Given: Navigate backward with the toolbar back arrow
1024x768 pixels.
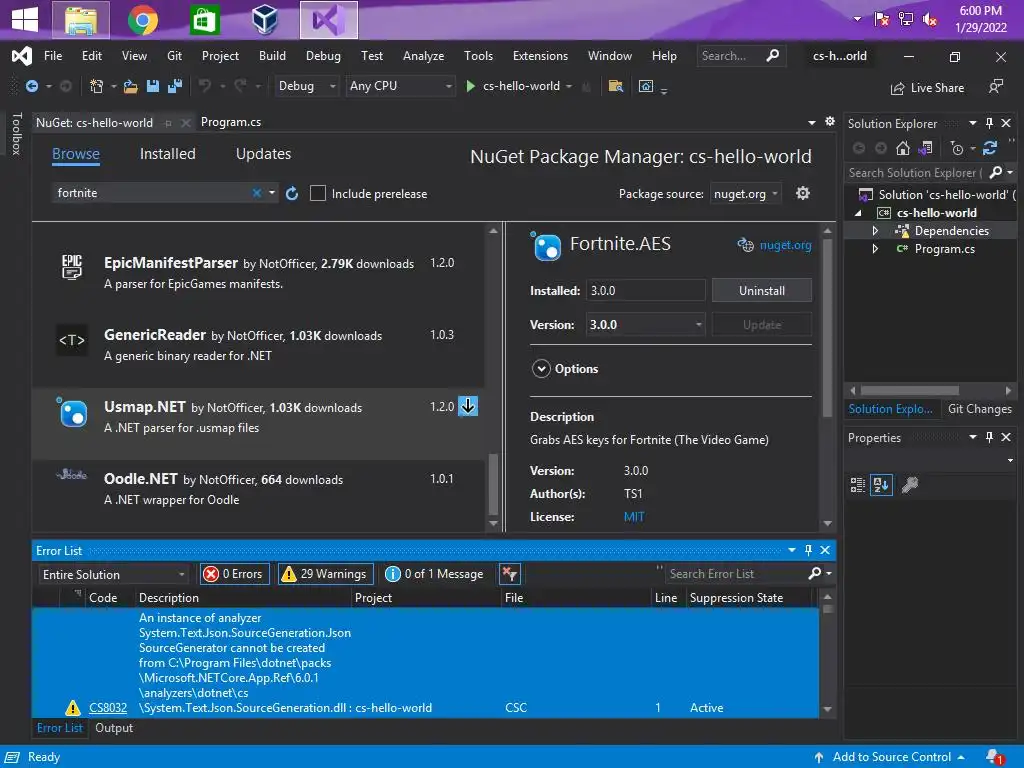Looking at the screenshot, I should click(x=31, y=86).
